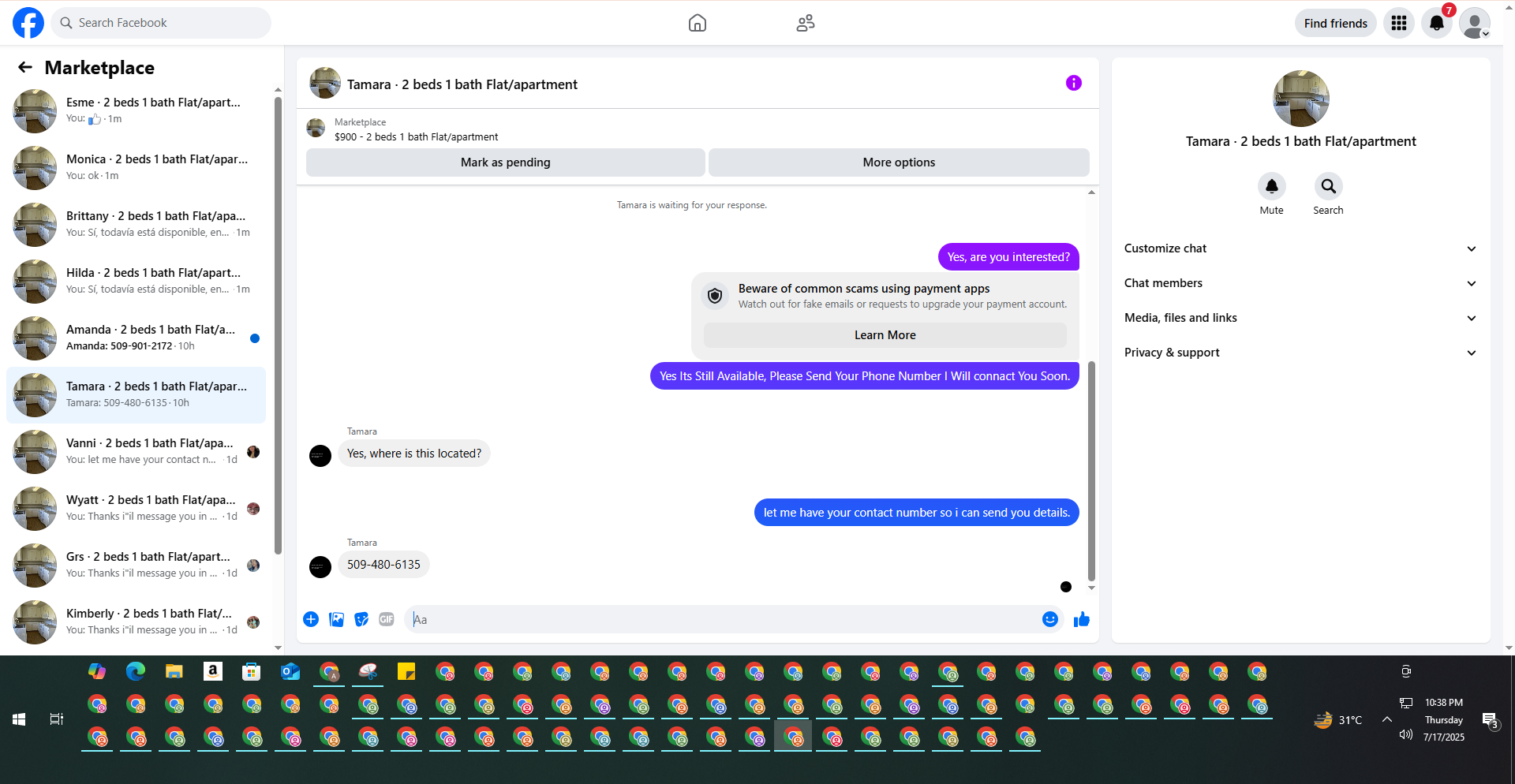Open the unread Amanda conversation
Viewport: 1515px width, 784px height.
137,338
